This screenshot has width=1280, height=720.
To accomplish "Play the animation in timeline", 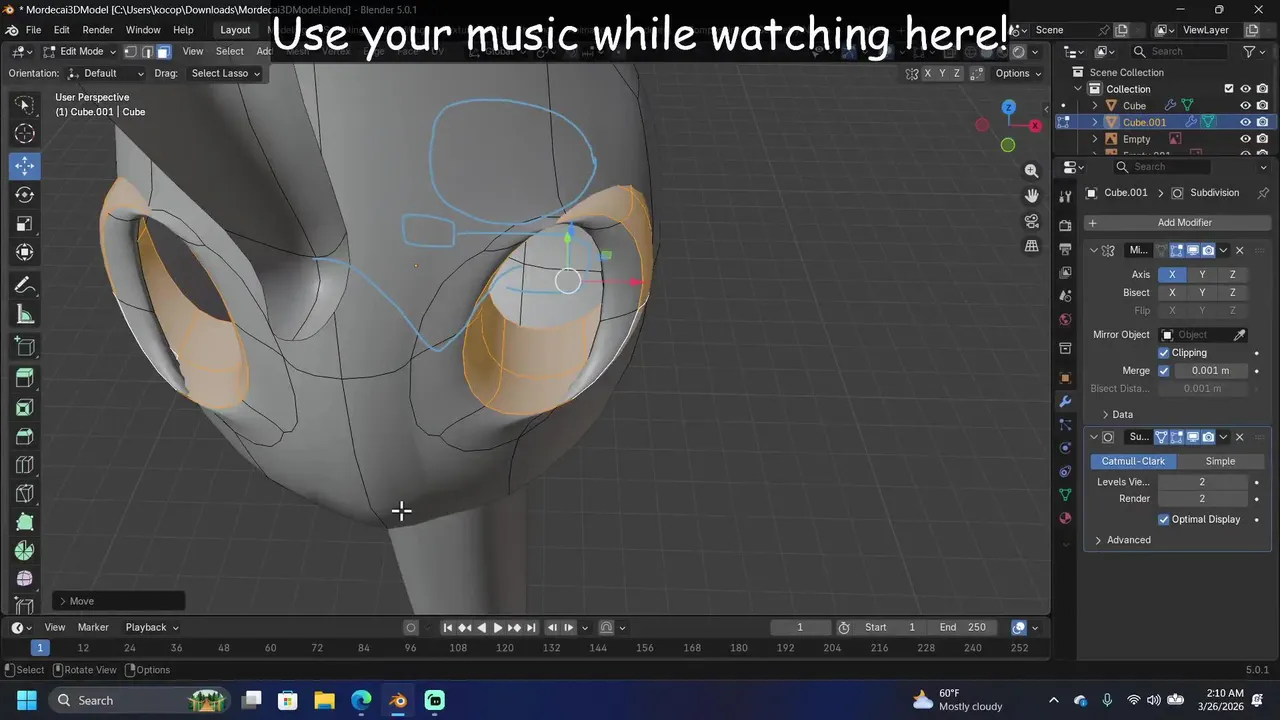I will (498, 628).
